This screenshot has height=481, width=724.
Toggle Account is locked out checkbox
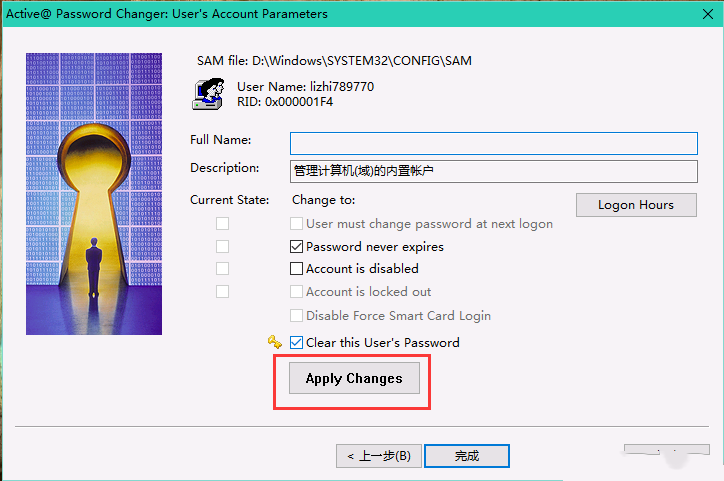pyautogui.click(x=296, y=292)
